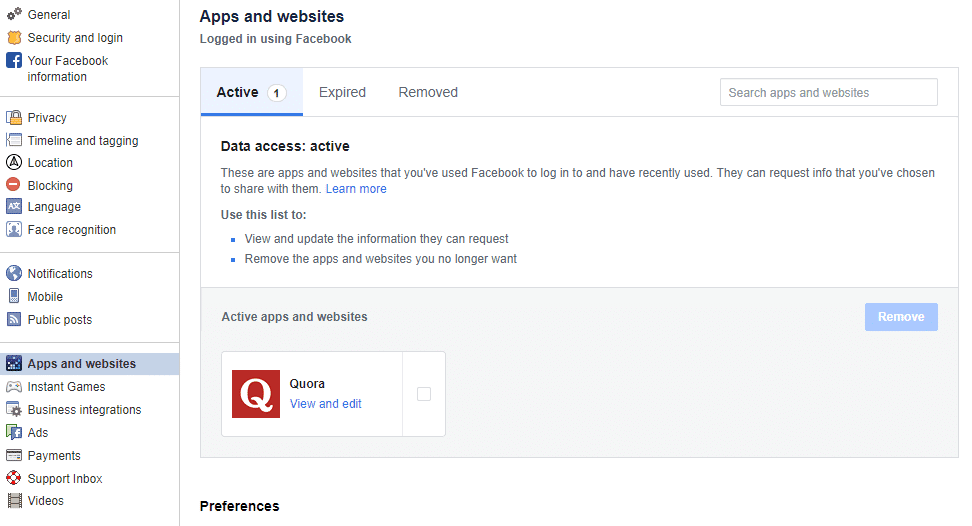Open Ads settings label
This screenshot has width=972, height=526.
point(38,432)
